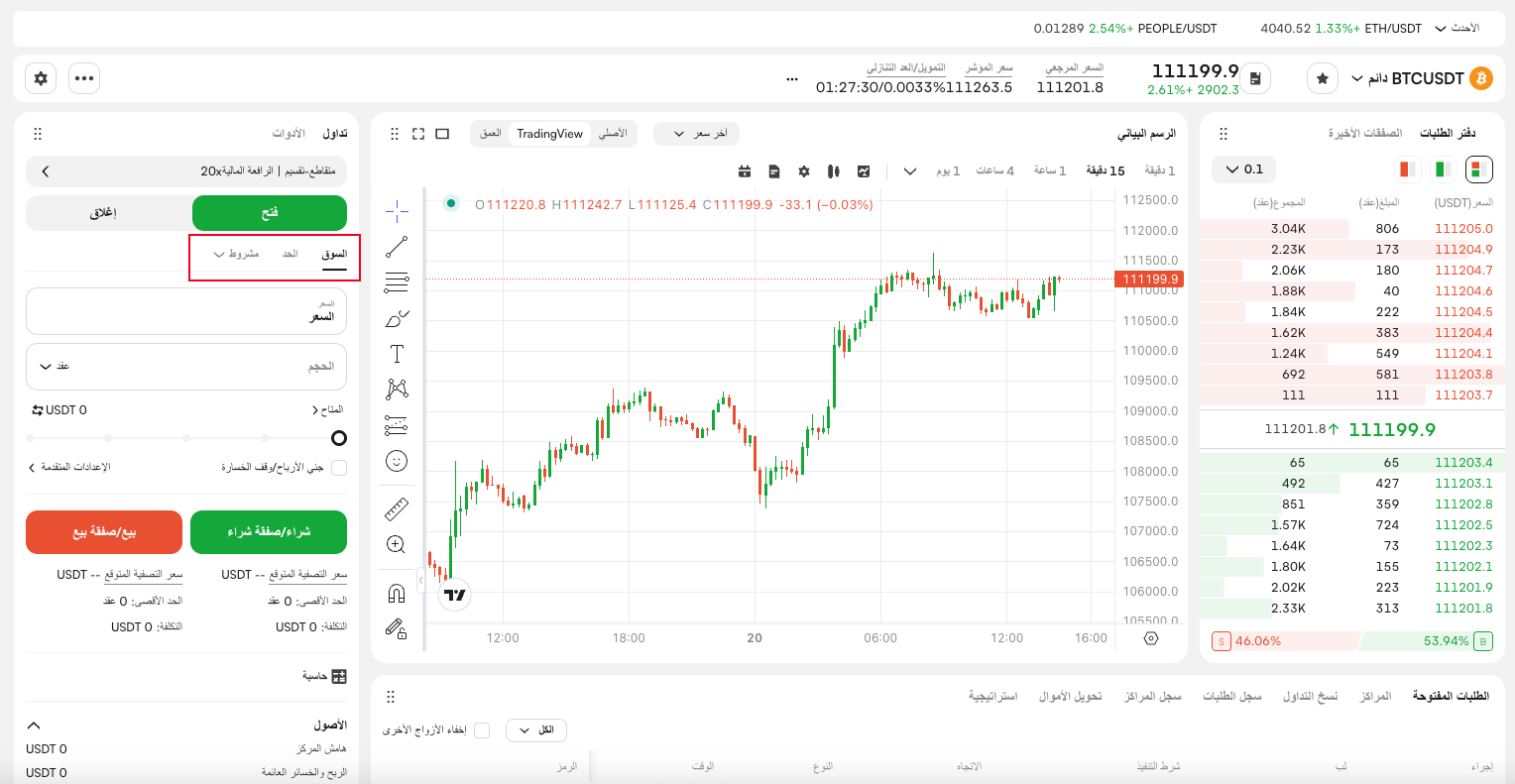Expand chart to fullscreen

[x=418, y=134]
